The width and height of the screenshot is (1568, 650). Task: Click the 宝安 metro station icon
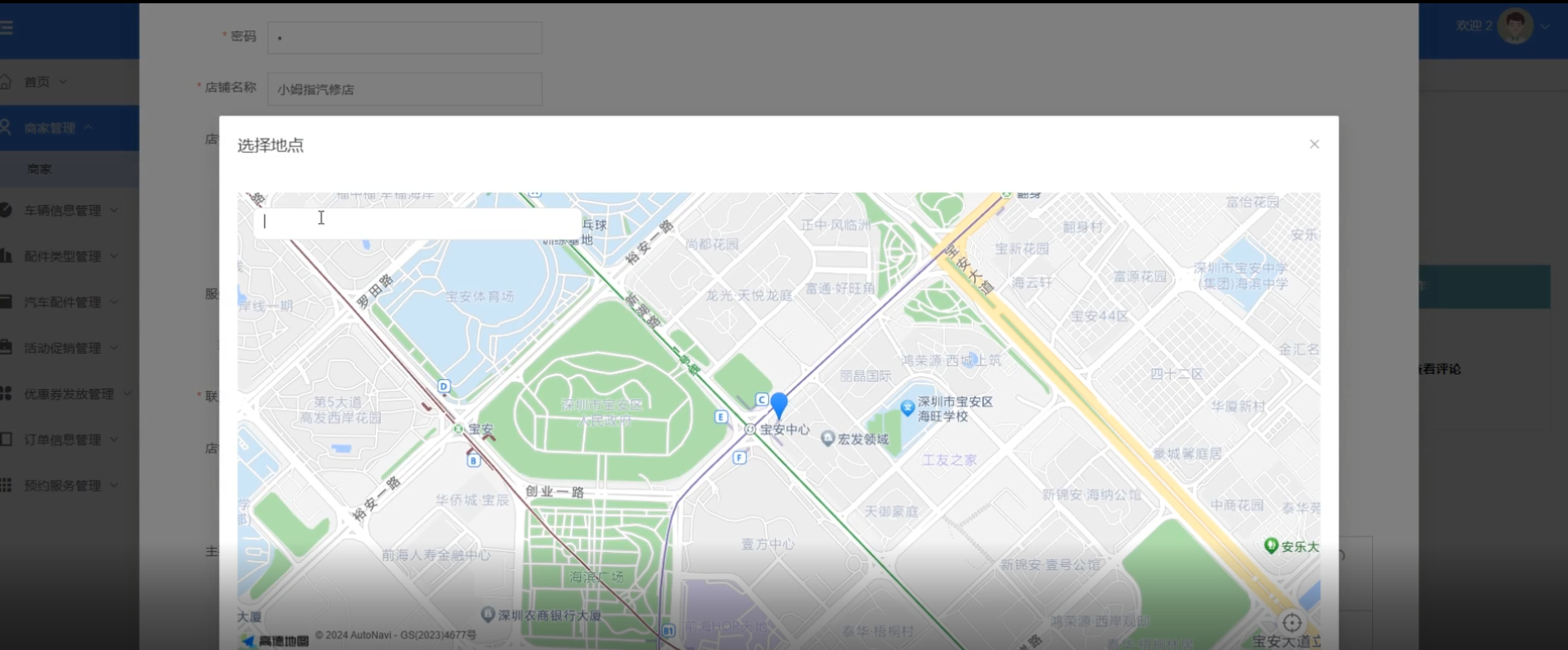point(458,429)
